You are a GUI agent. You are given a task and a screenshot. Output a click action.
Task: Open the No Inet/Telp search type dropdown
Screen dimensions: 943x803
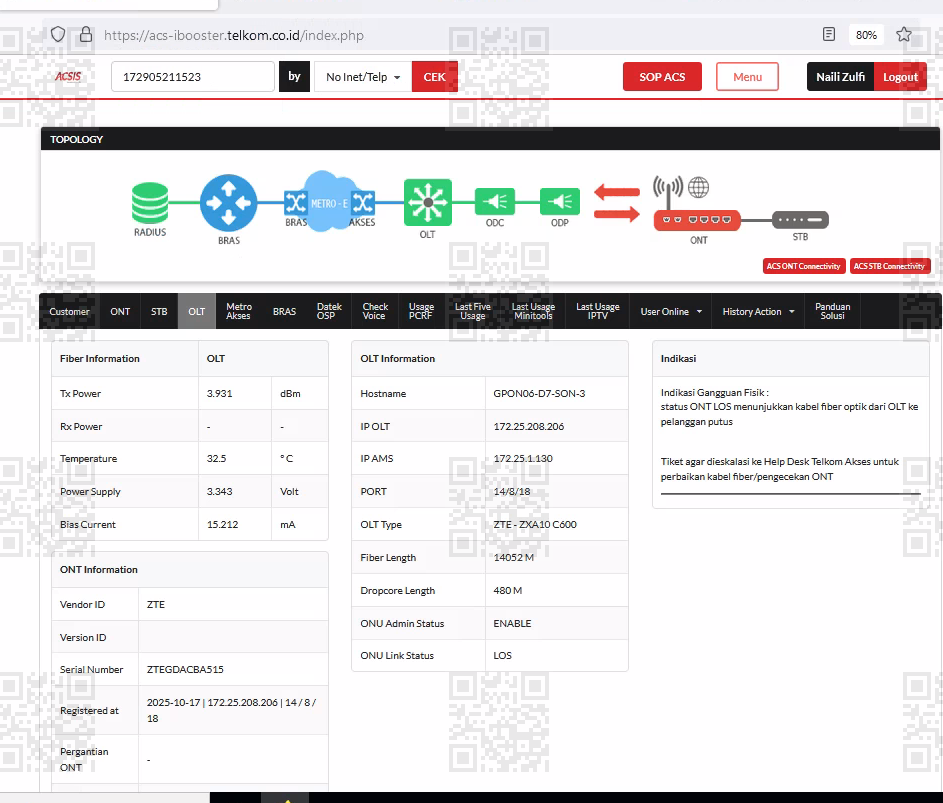(363, 76)
